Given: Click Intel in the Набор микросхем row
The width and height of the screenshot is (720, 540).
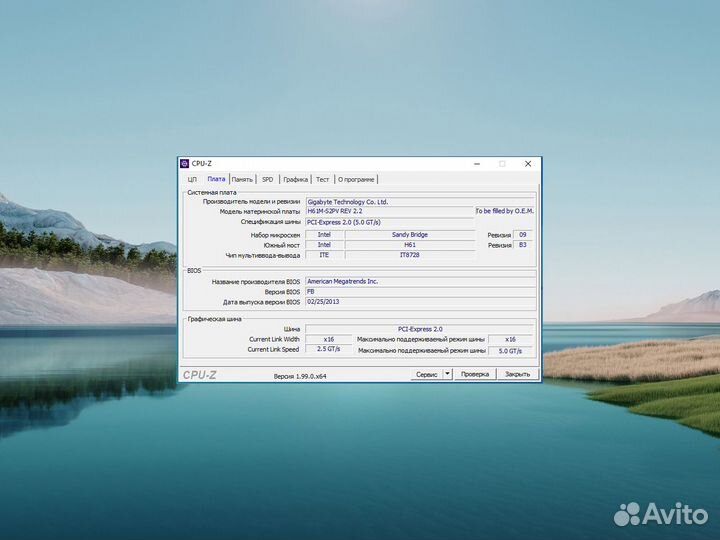Looking at the screenshot, I should pos(324,235).
